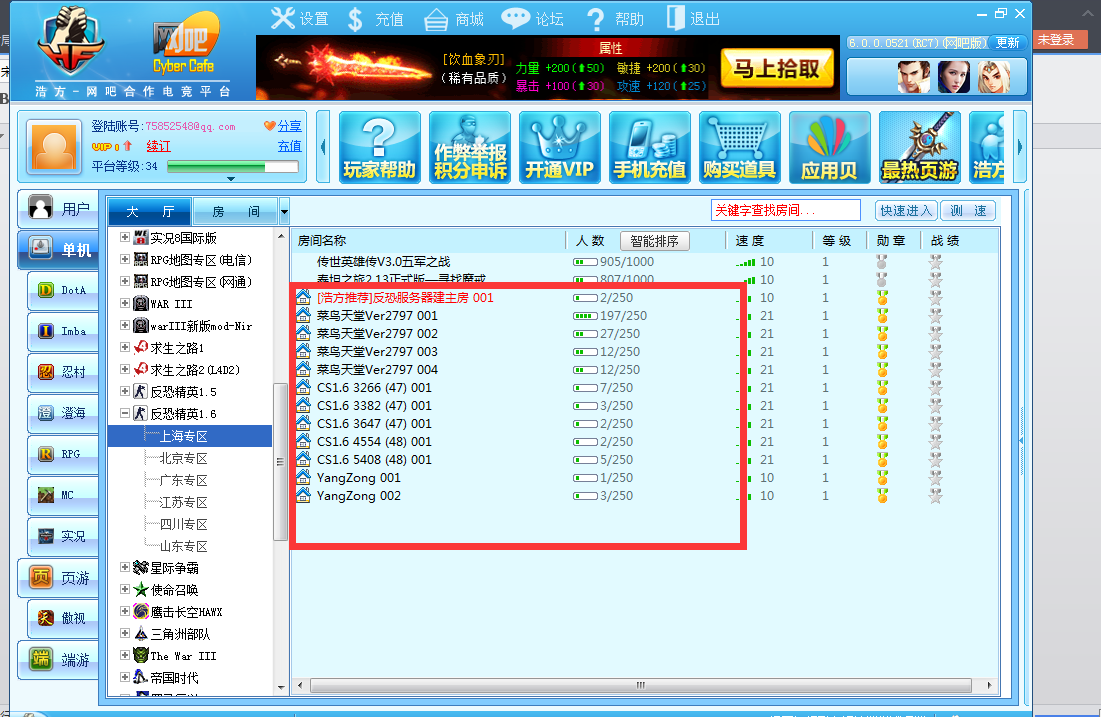Click the 作弊举报 report cheating icon
The height and width of the screenshot is (717, 1101).
coord(469,147)
